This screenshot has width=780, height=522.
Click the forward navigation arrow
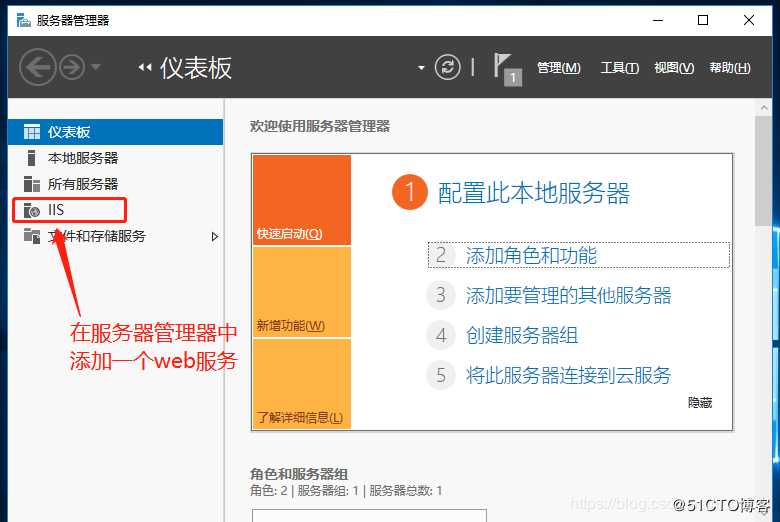click(72, 67)
